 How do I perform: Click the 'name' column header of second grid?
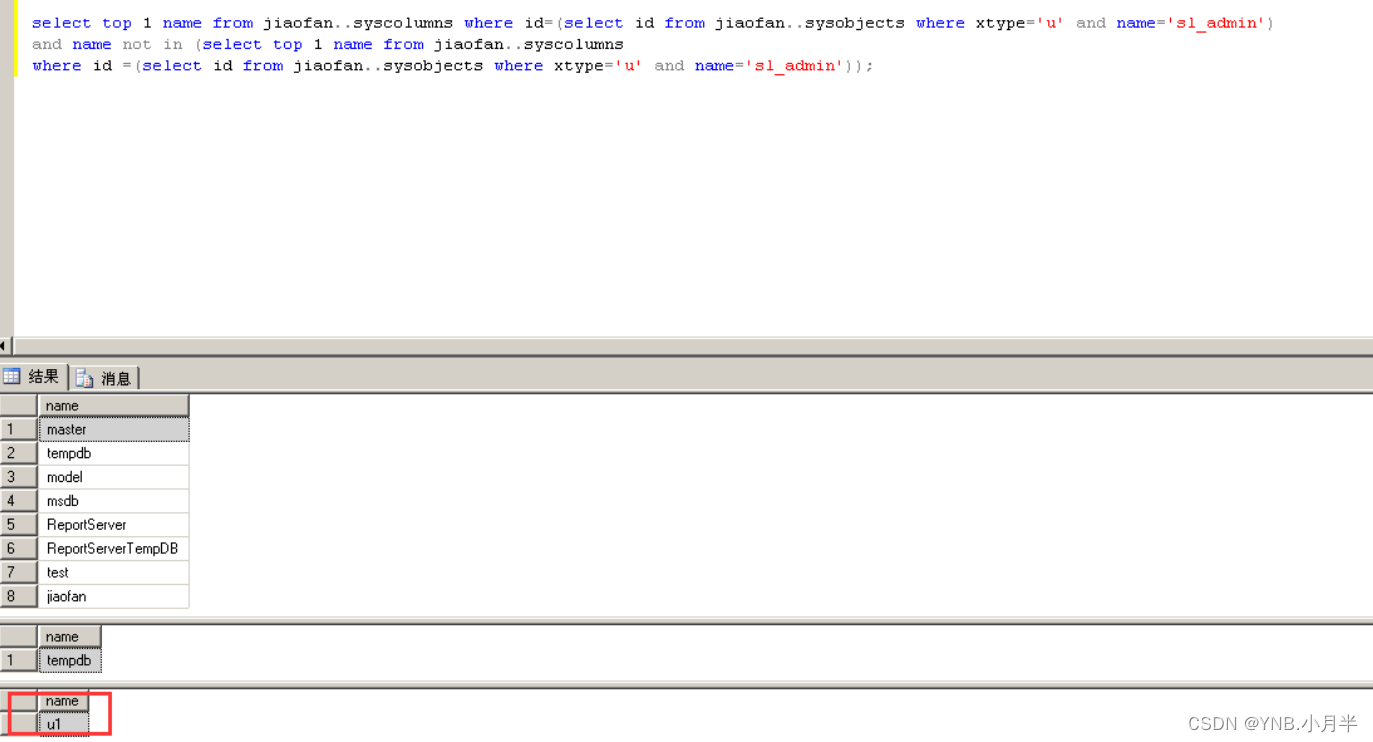coord(69,637)
